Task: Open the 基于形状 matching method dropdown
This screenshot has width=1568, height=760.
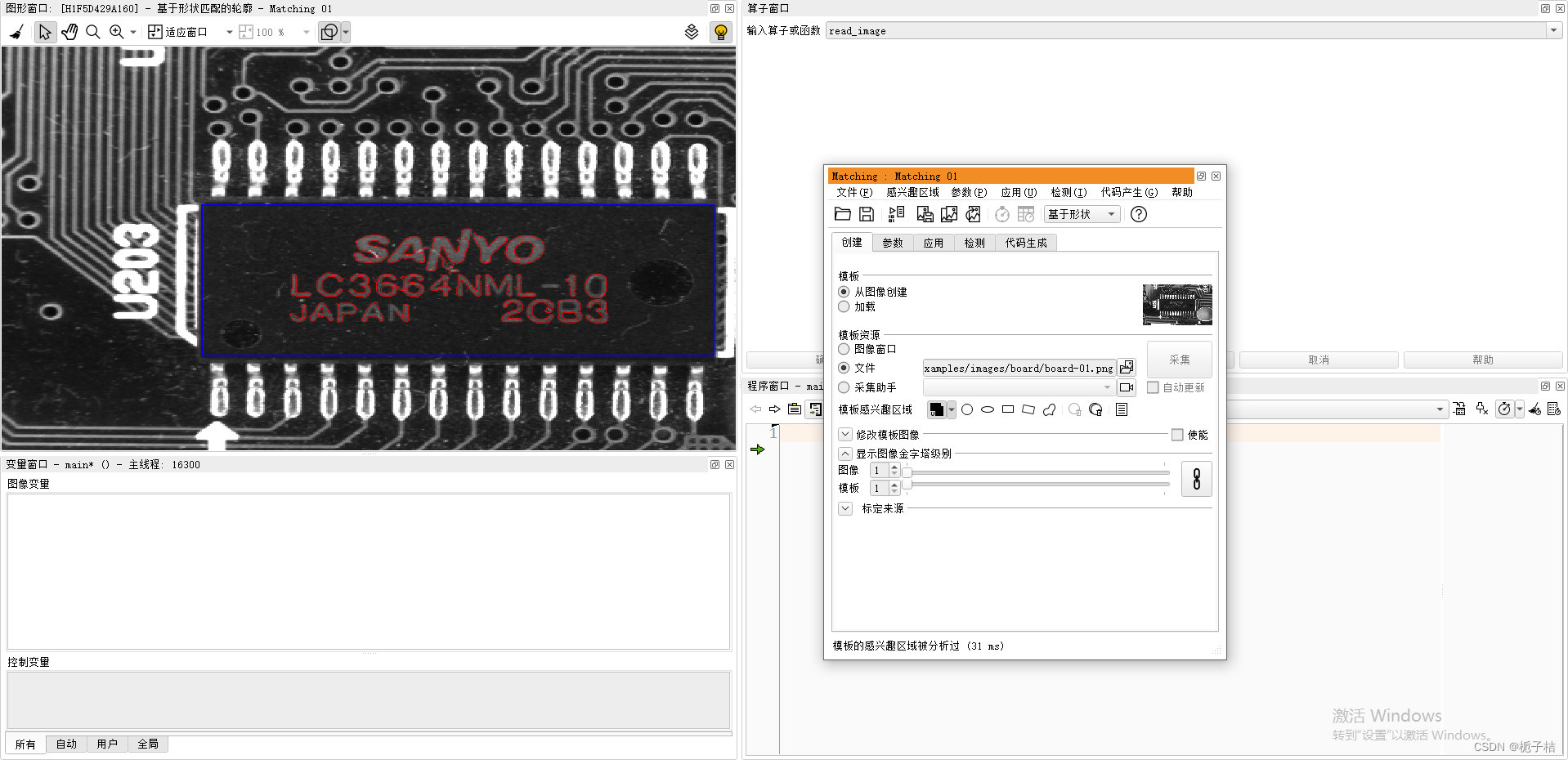Action: pyautogui.click(x=1082, y=214)
